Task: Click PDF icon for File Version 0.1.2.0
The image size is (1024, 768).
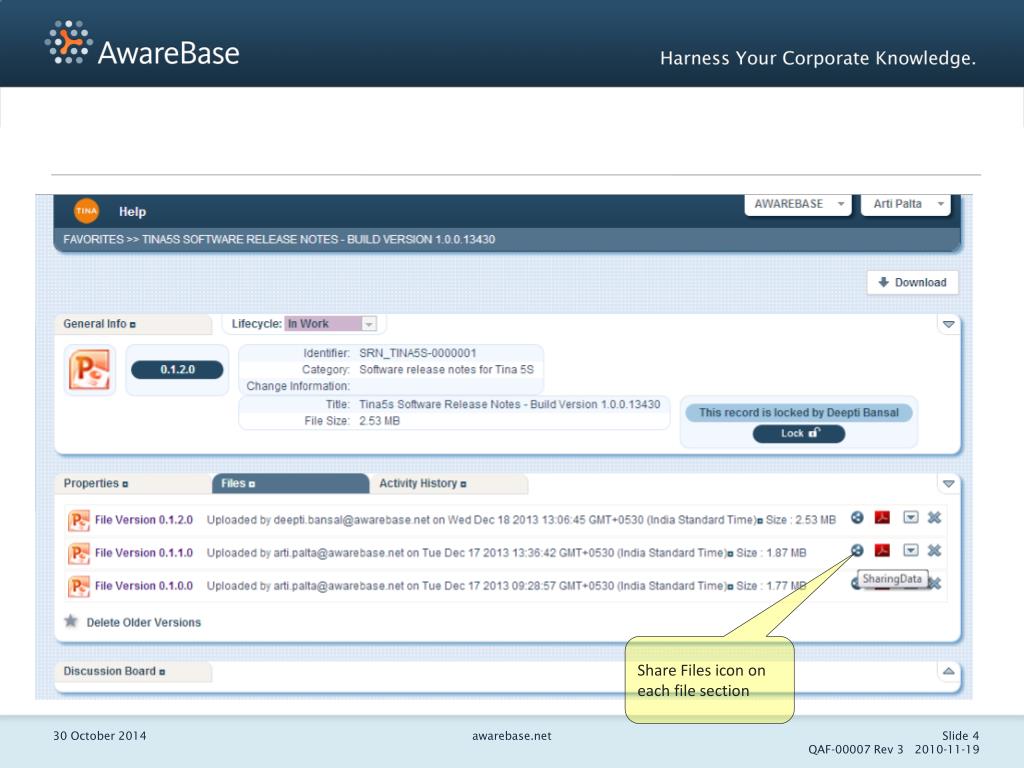Action: point(882,518)
